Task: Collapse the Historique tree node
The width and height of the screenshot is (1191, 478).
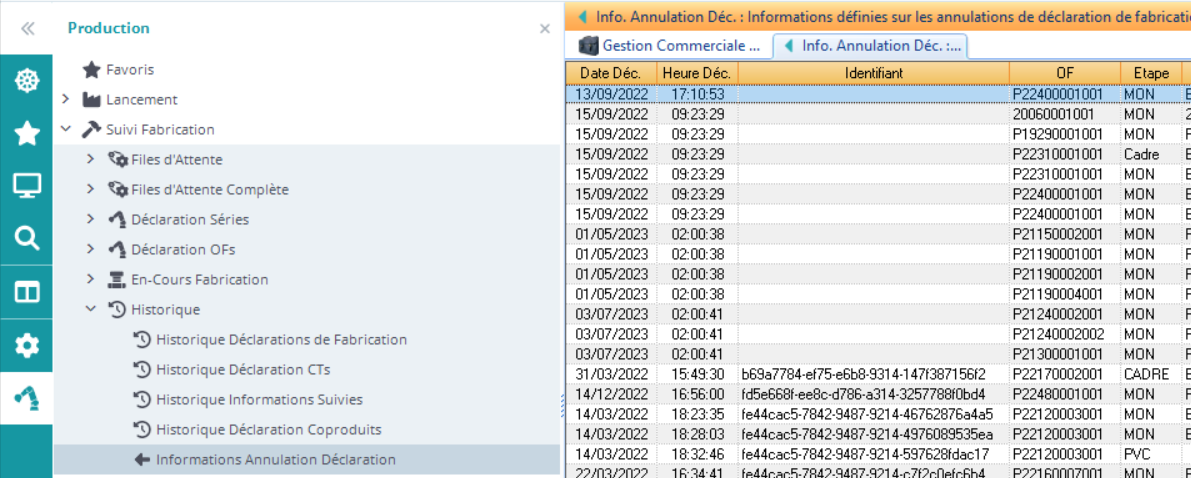Action: coord(91,310)
